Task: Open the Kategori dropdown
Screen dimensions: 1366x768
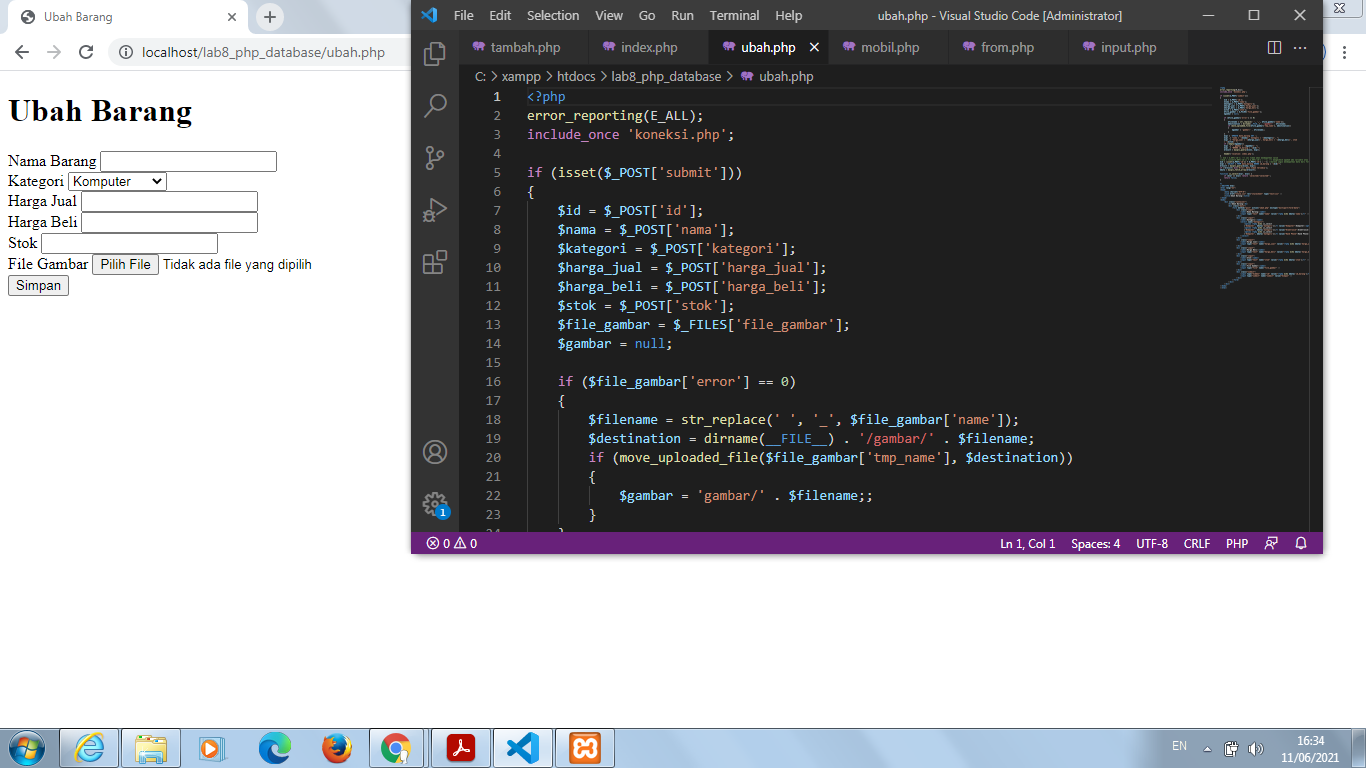Action: 117,181
